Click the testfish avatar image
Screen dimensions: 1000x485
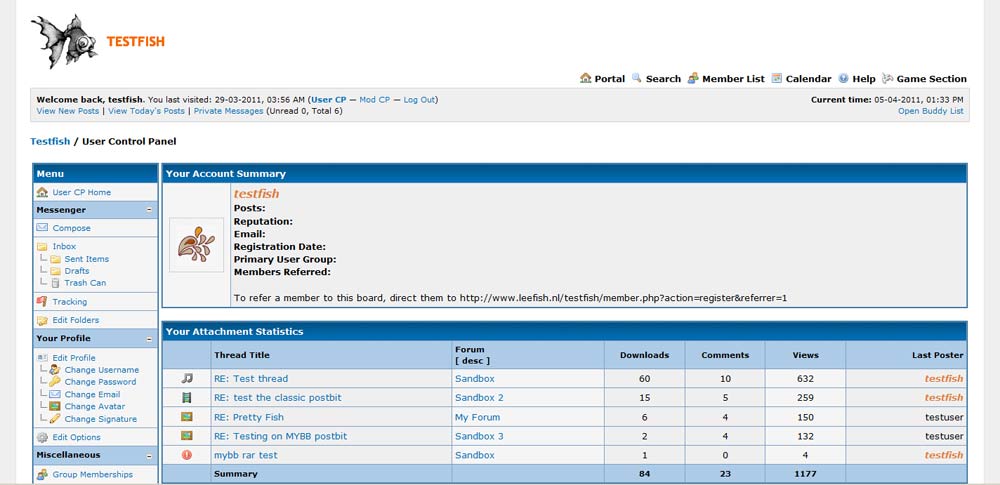pyautogui.click(x=196, y=245)
